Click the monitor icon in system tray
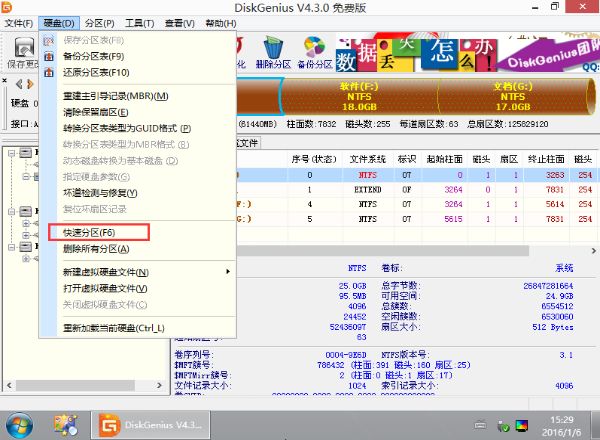 pos(522,425)
